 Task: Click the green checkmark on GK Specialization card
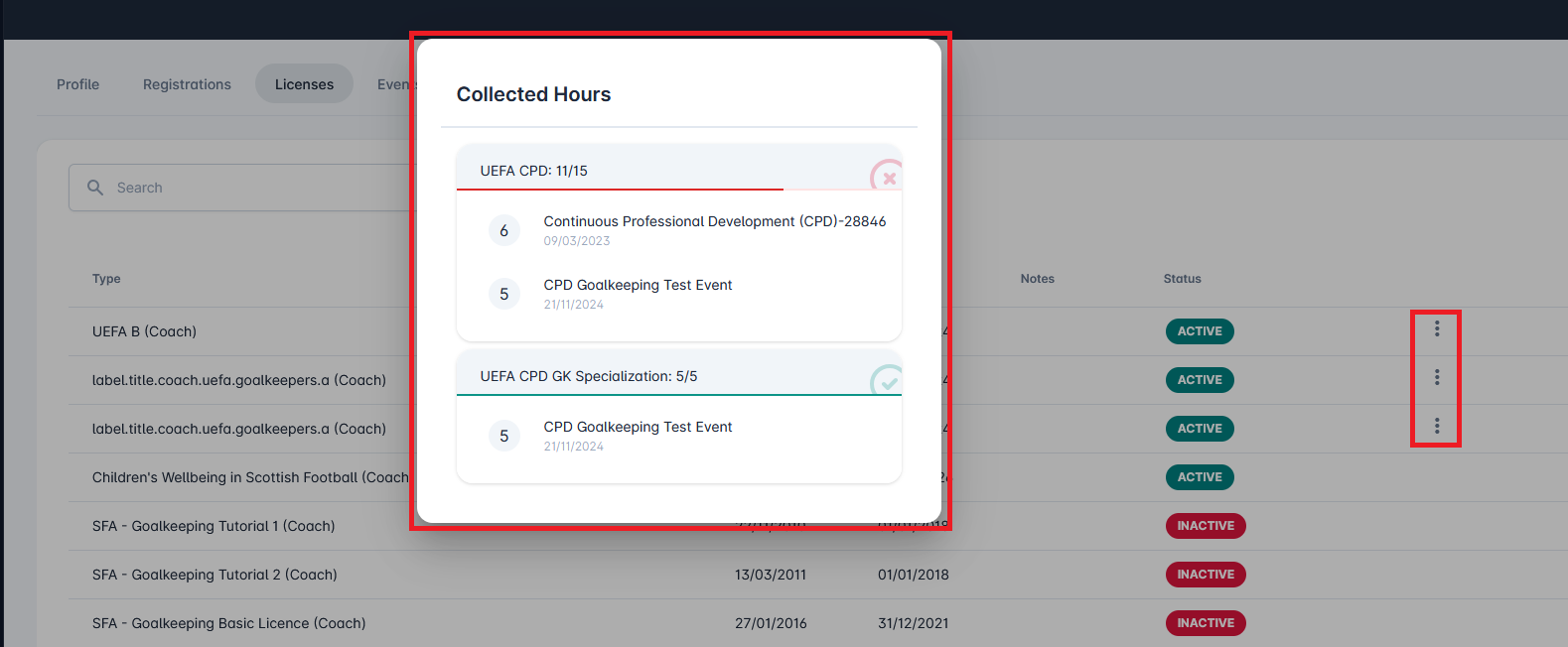887,382
